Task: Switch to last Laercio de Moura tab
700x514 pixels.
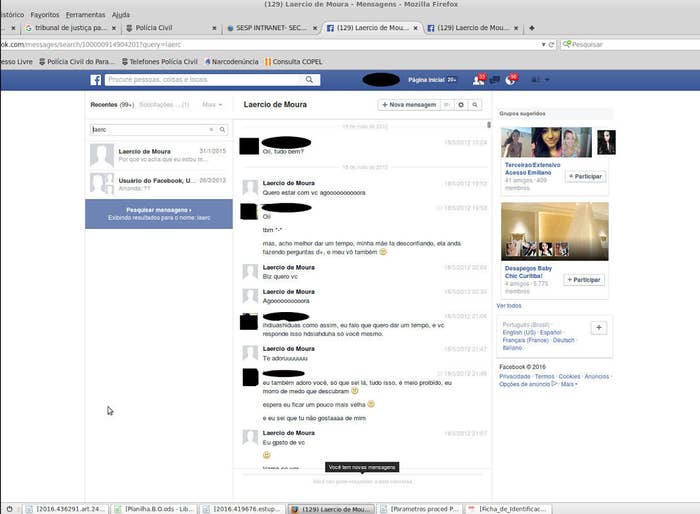Action: tap(471, 28)
